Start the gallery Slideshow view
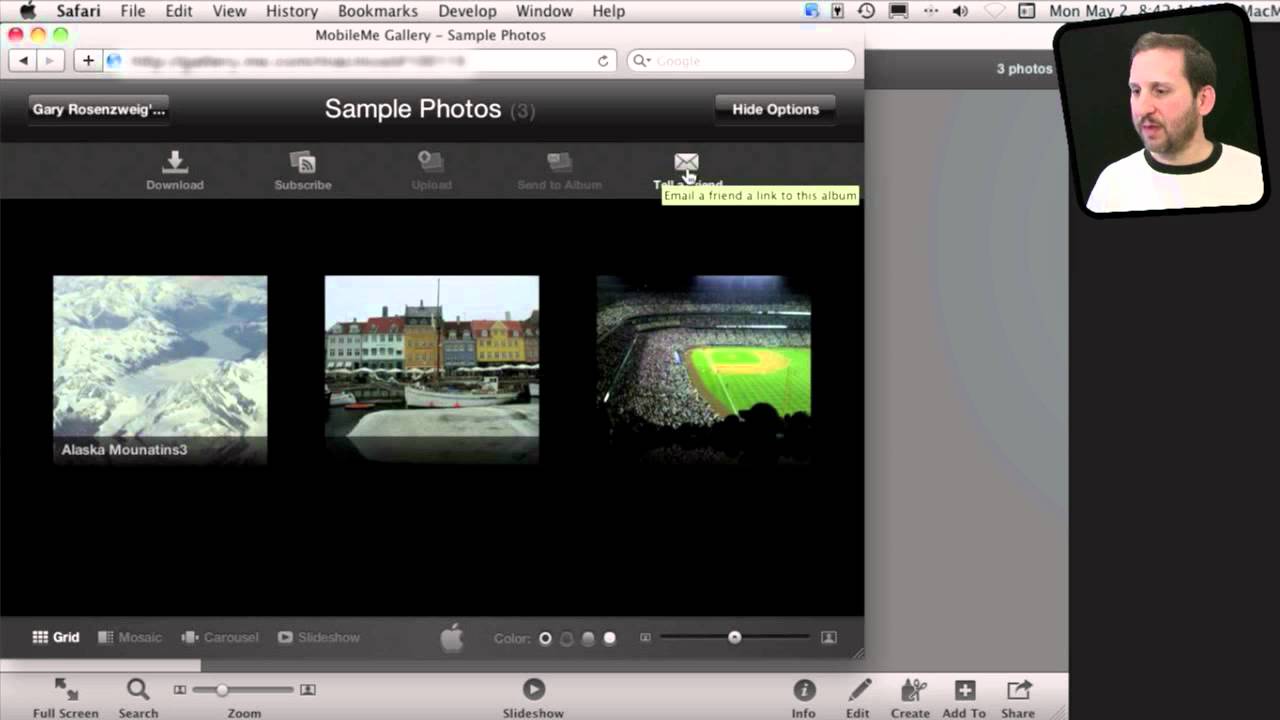The width and height of the screenshot is (1280, 720). pyautogui.click(x=319, y=637)
